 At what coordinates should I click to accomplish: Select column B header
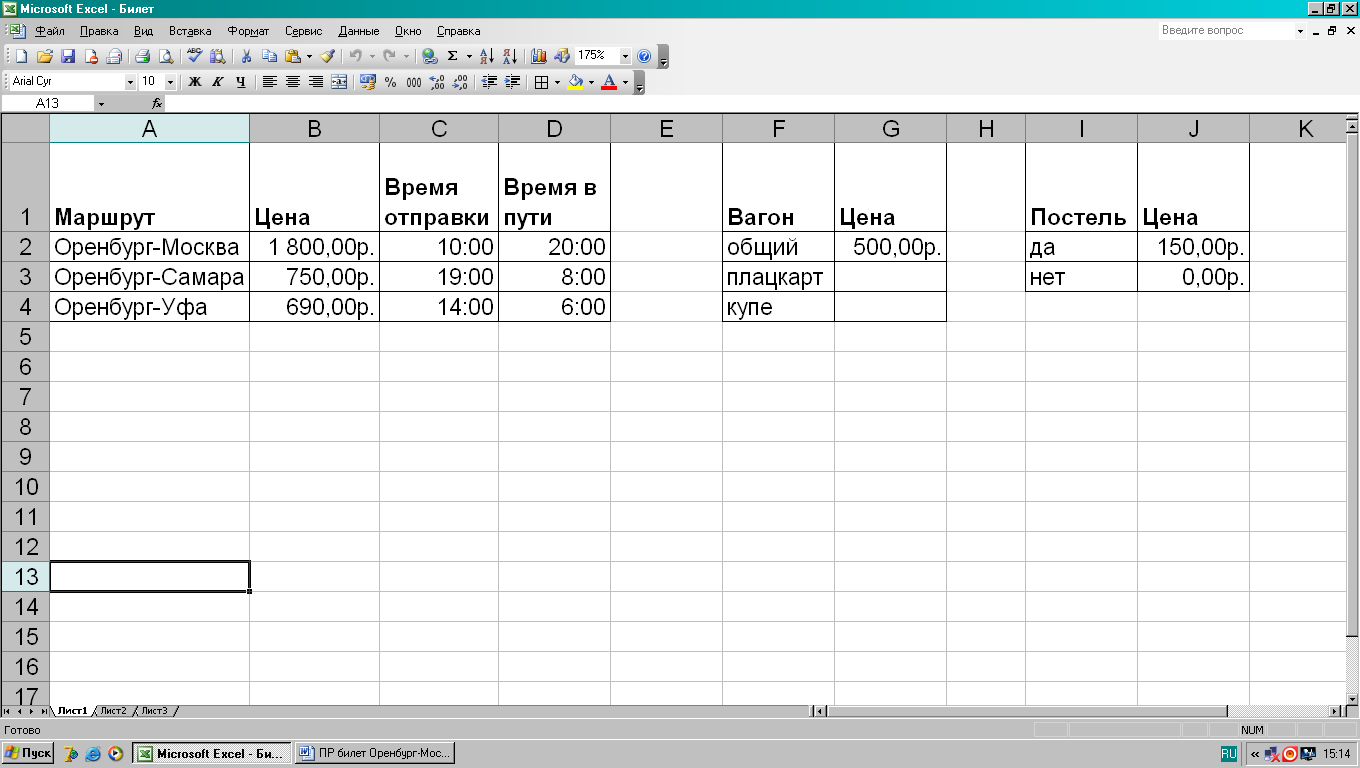pos(314,128)
